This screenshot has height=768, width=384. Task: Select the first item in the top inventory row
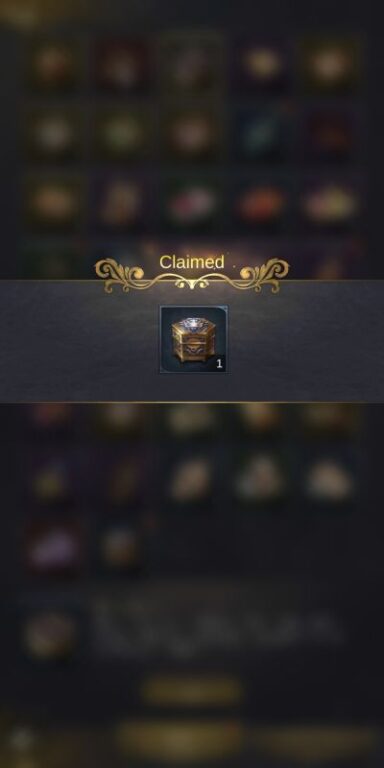(x=53, y=65)
